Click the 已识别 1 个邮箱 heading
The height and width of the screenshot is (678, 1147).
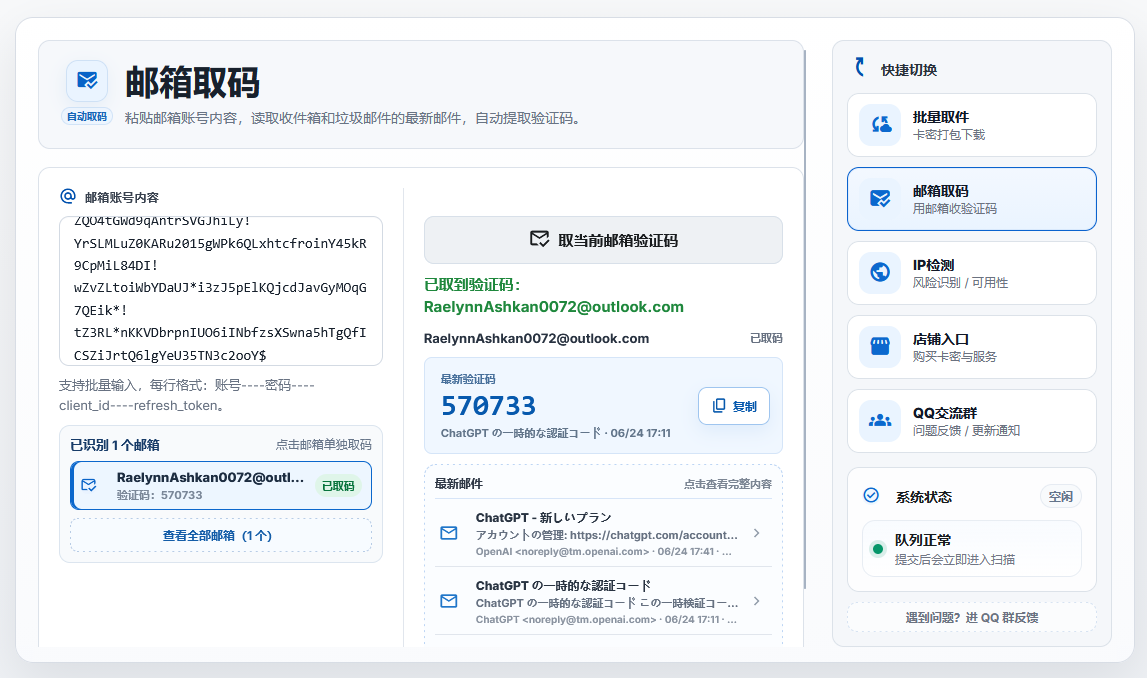pyautogui.click(x=115, y=445)
